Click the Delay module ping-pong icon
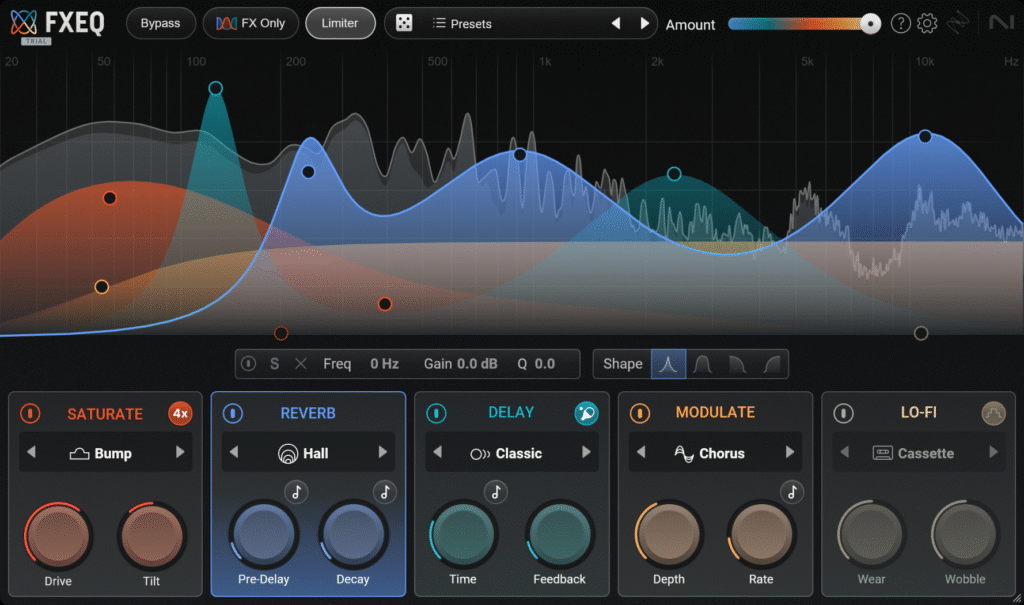The height and width of the screenshot is (605, 1024). pos(586,413)
